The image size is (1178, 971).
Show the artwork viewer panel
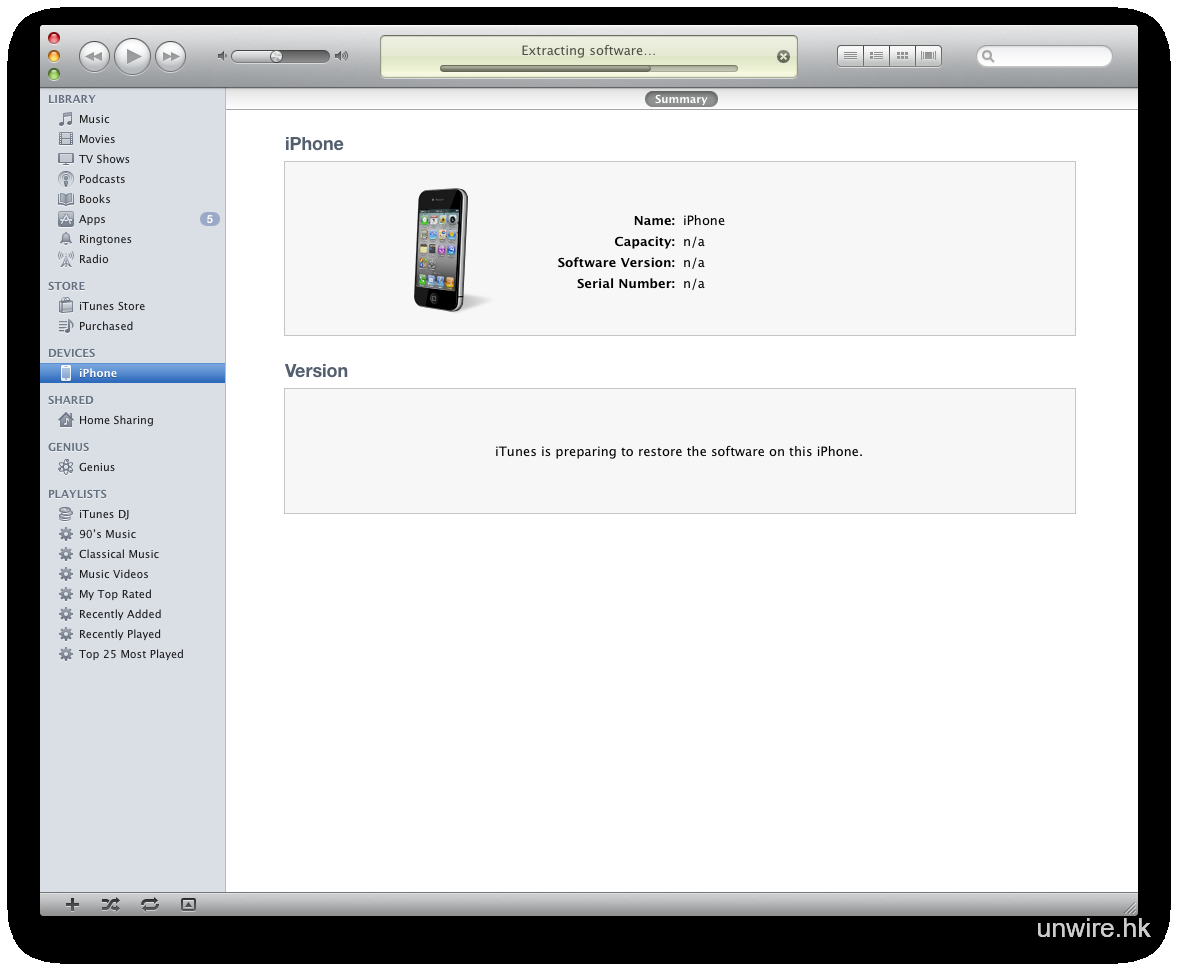click(x=188, y=904)
